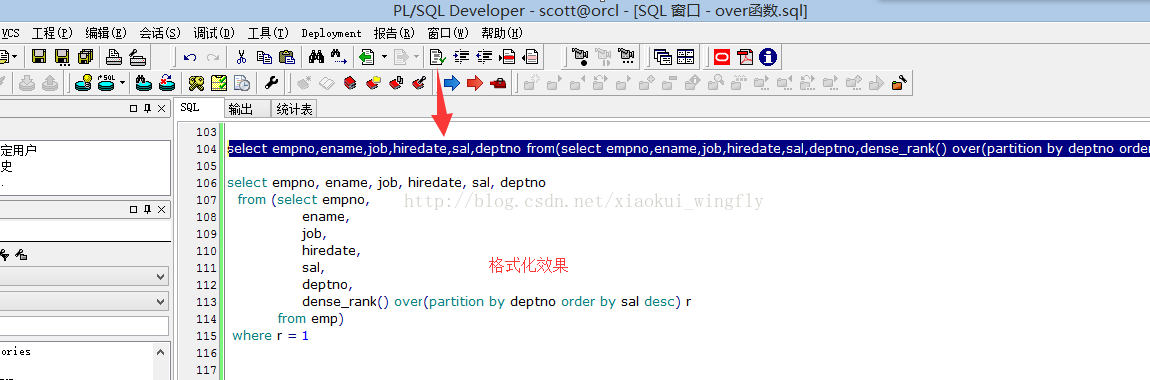Click the red toolbox icon
The image size is (1150, 380).
coord(498,83)
